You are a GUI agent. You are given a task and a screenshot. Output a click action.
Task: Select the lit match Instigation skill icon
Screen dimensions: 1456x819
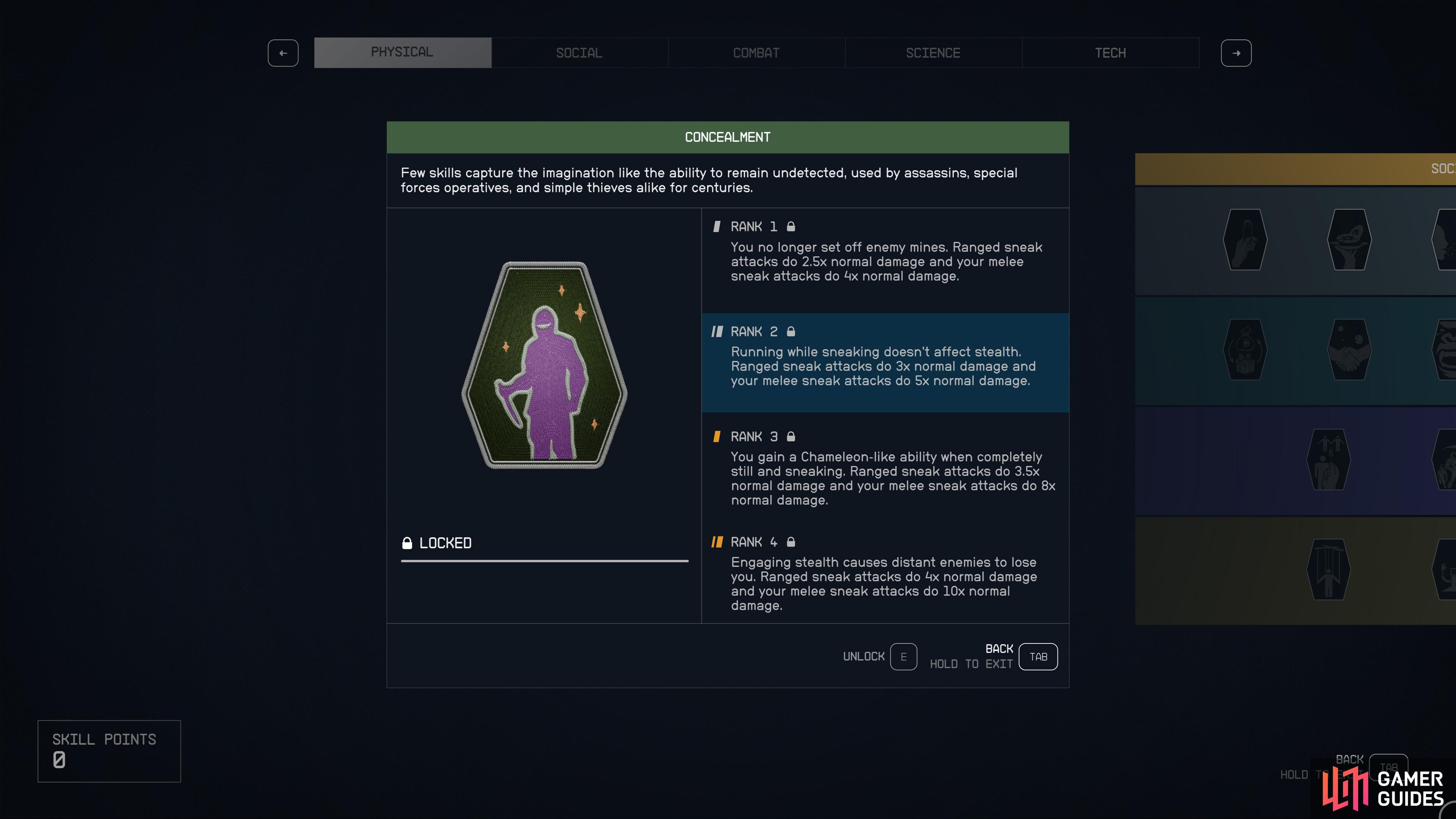(x=1328, y=460)
